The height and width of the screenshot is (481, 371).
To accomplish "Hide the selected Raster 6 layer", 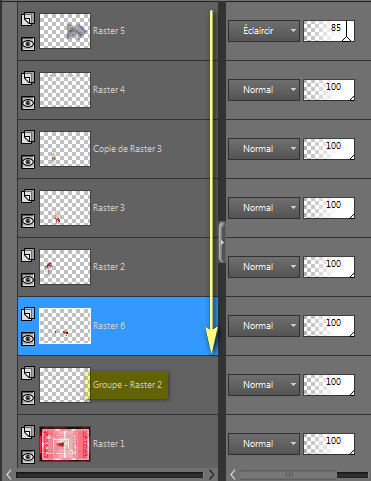I will click(28, 339).
